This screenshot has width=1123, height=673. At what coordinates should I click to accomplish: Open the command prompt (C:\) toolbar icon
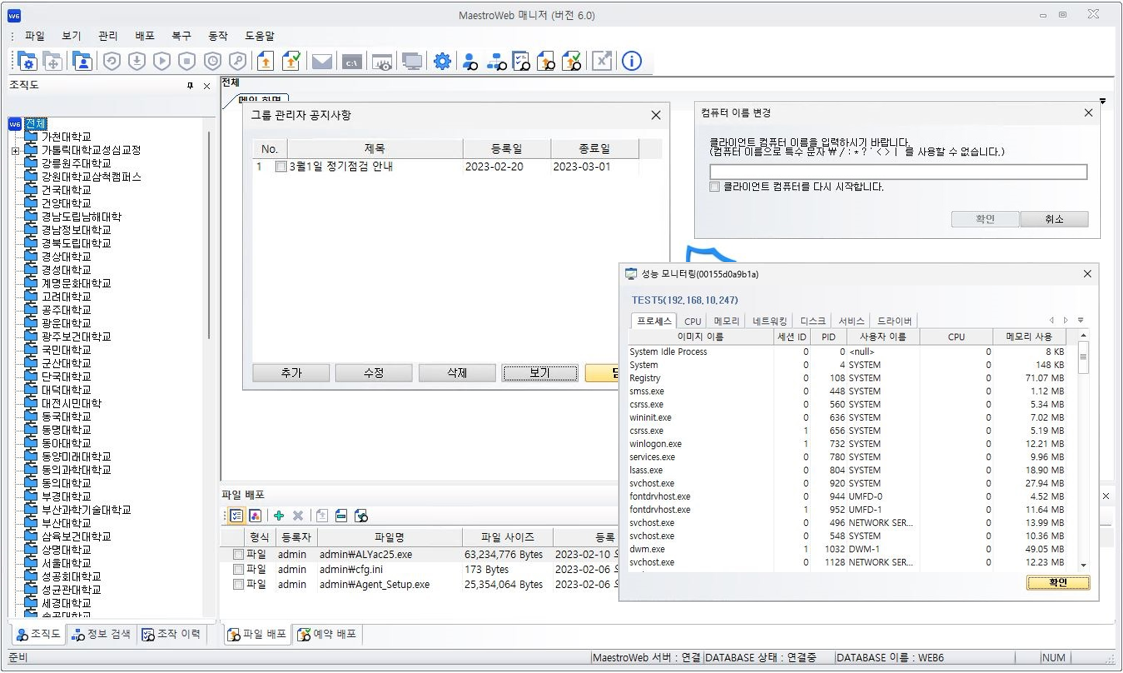click(352, 61)
